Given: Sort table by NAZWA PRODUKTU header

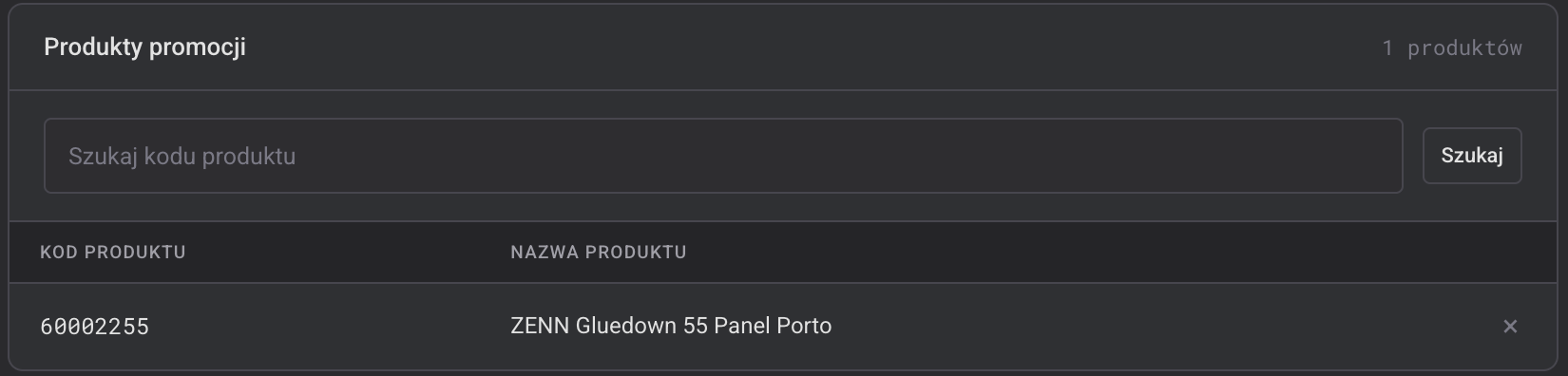Looking at the screenshot, I should tap(599, 253).
